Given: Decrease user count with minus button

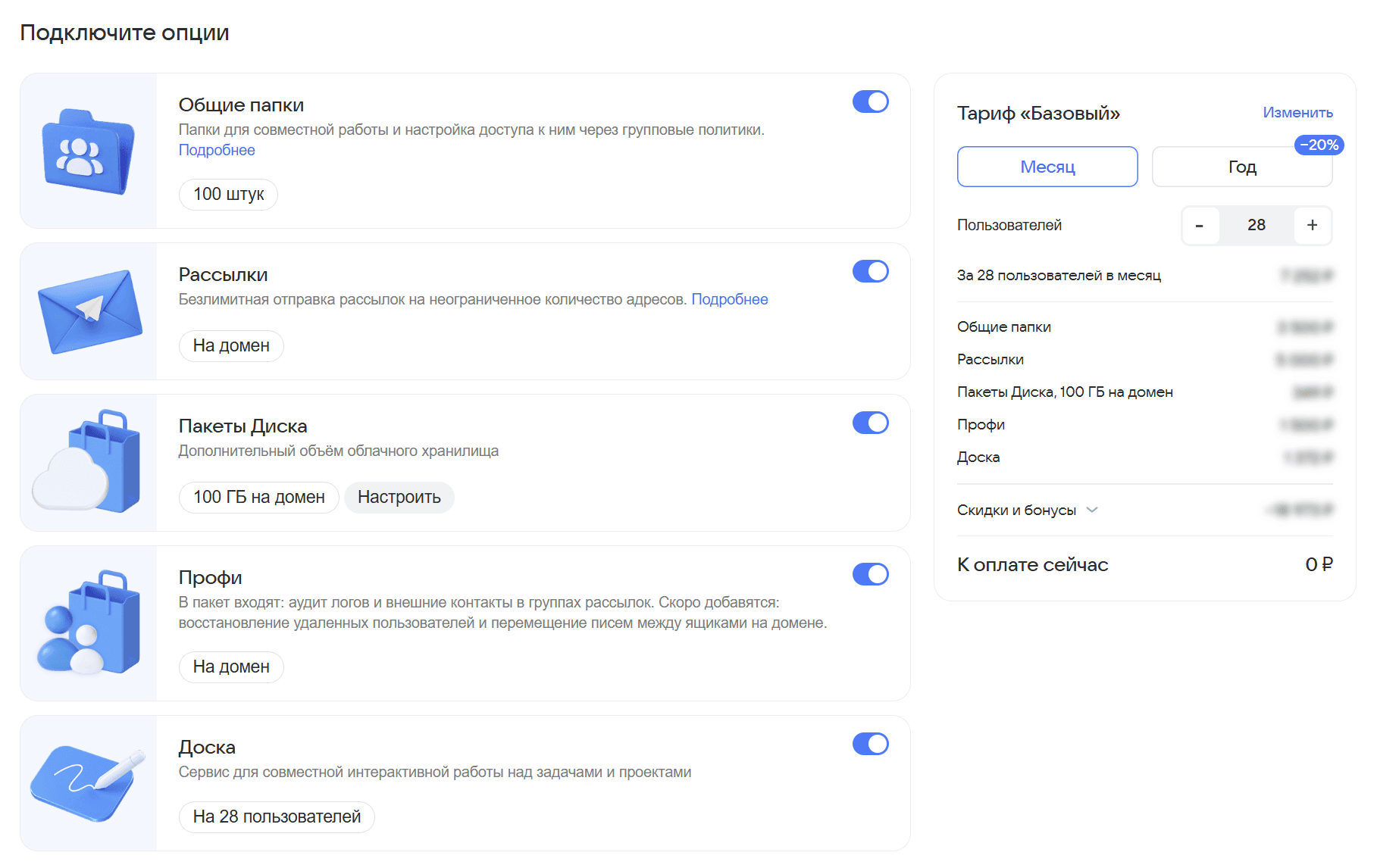Looking at the screenshot, I should pyautogui.click(x=1200, y=226).
